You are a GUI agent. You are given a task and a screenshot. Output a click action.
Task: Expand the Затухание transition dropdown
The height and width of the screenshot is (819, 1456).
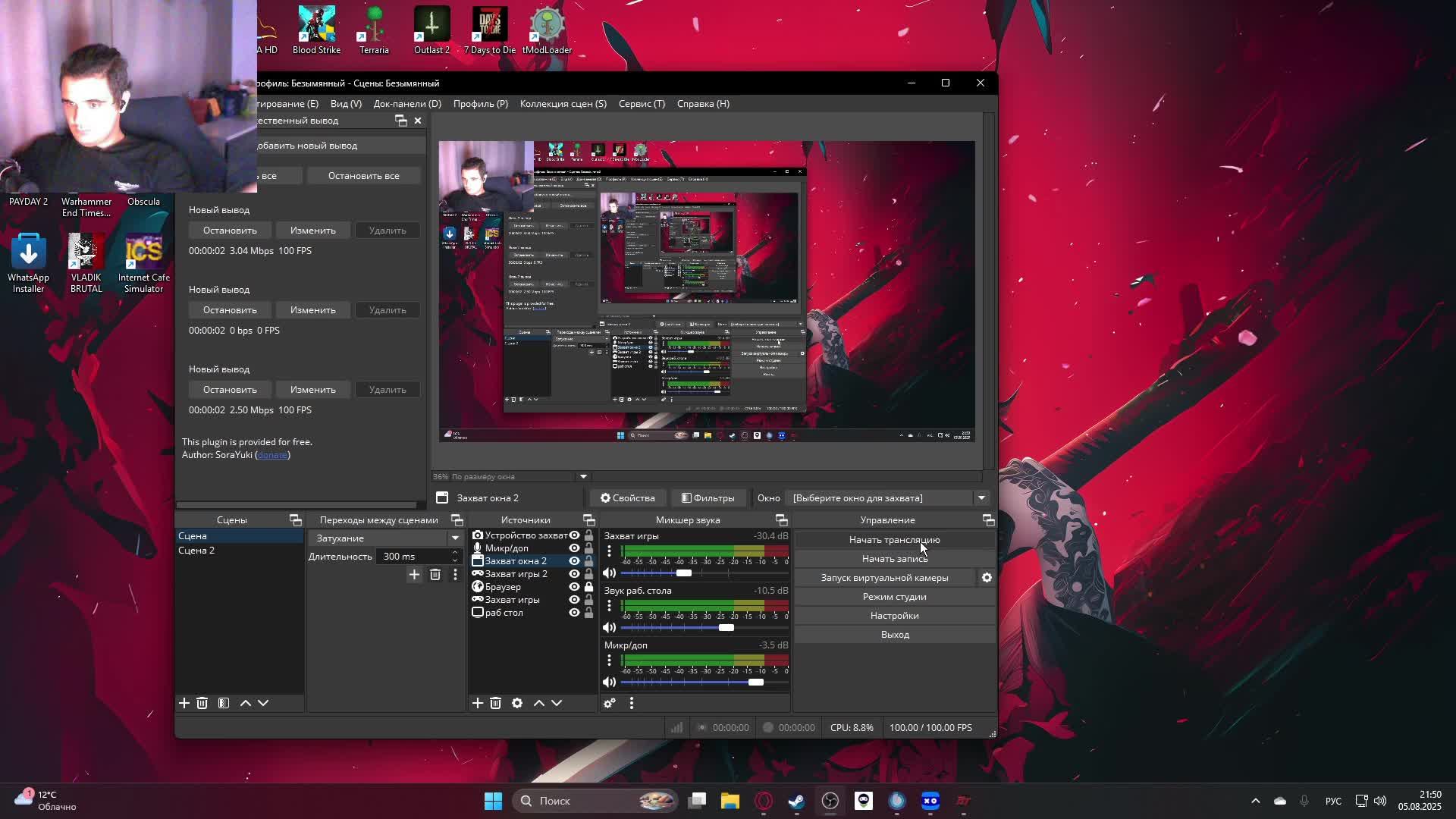coord(455,538)
